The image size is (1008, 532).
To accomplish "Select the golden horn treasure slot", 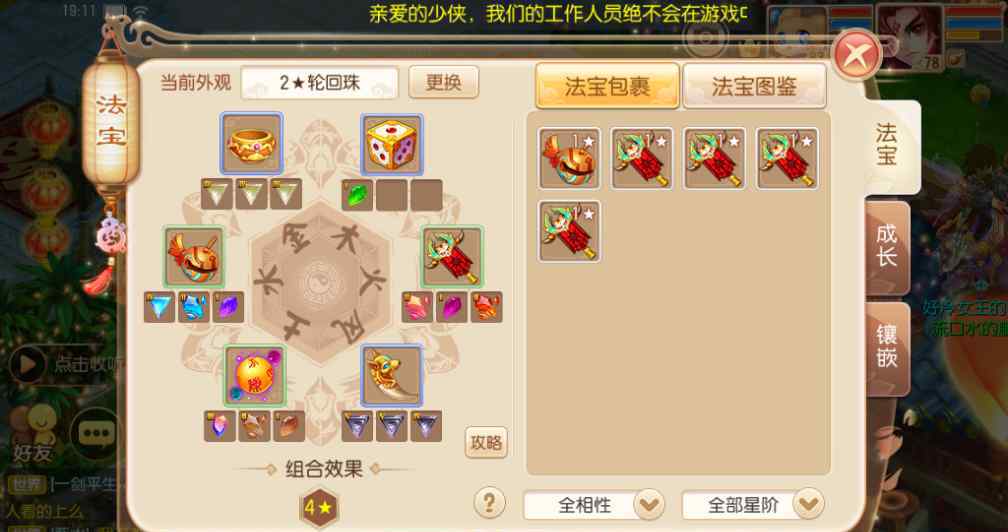I will click(x=392, y=376).
